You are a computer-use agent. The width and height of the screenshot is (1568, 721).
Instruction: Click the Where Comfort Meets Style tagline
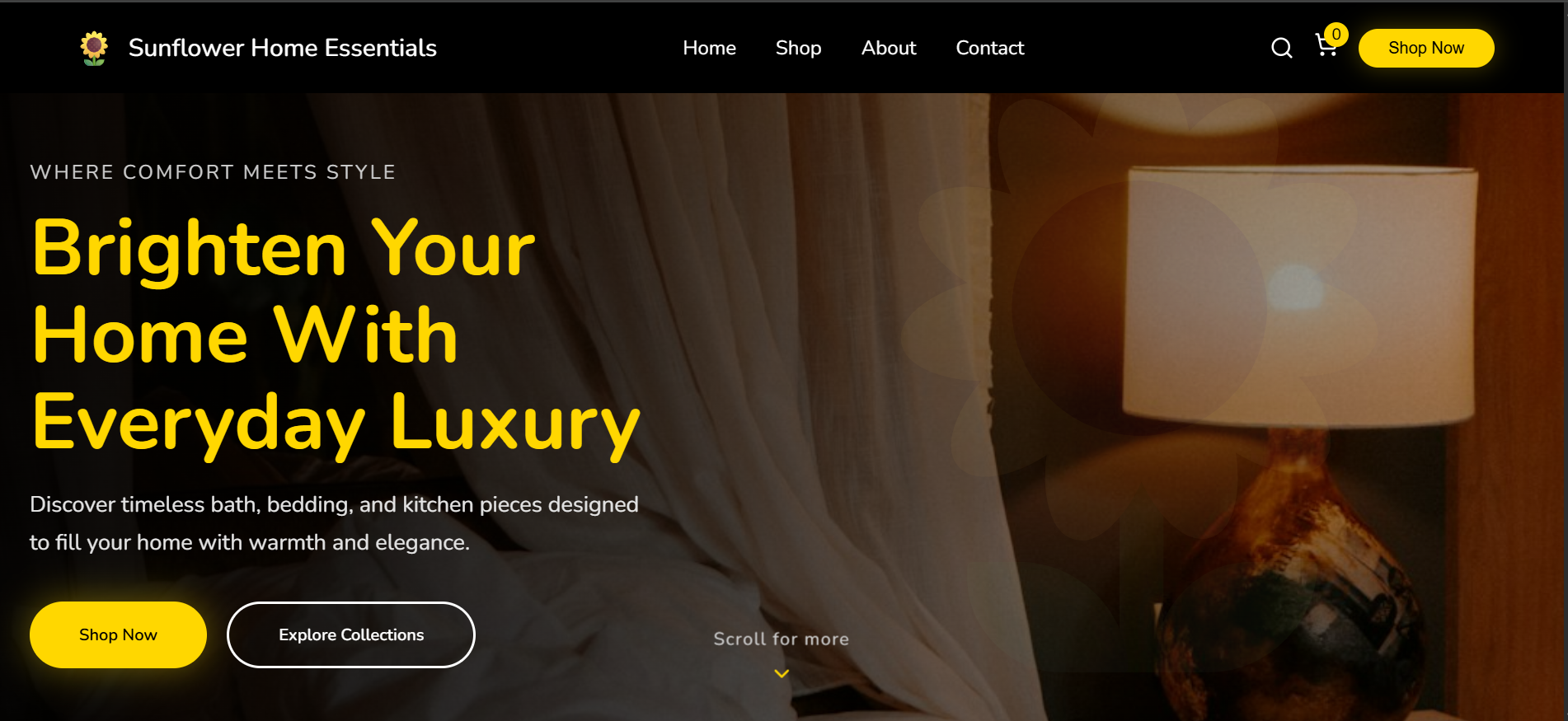click(x=213, y=172)
